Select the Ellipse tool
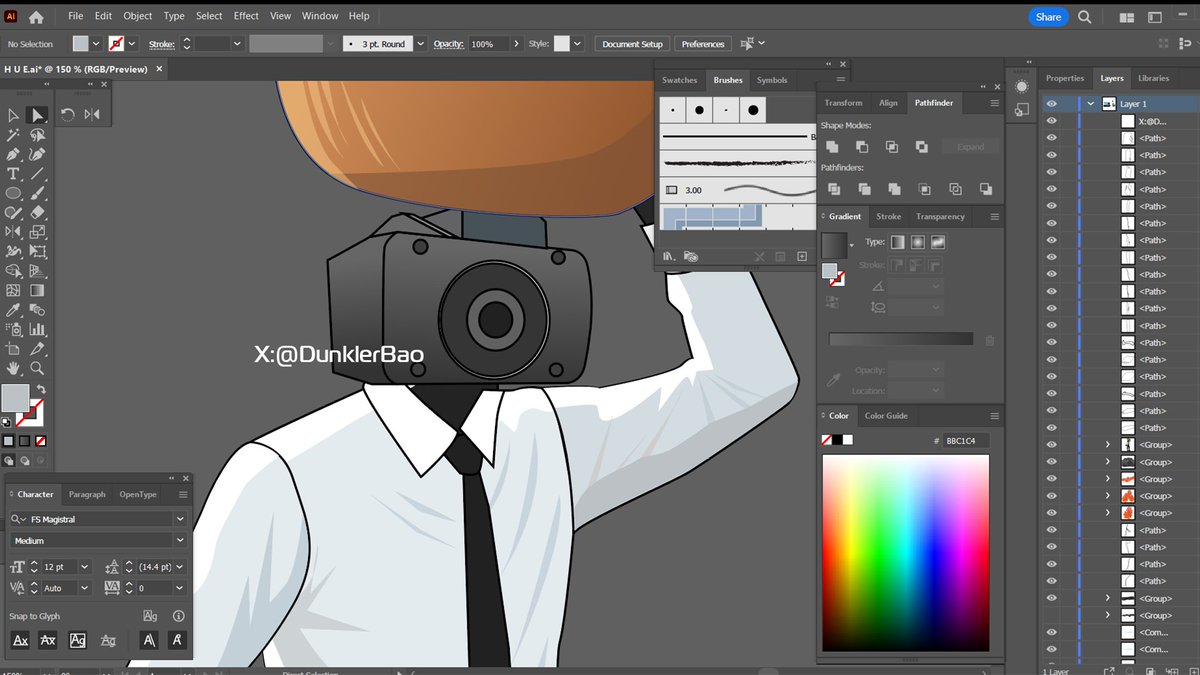The width and height of the screenshot is (1200, 675). pos(14,193)
